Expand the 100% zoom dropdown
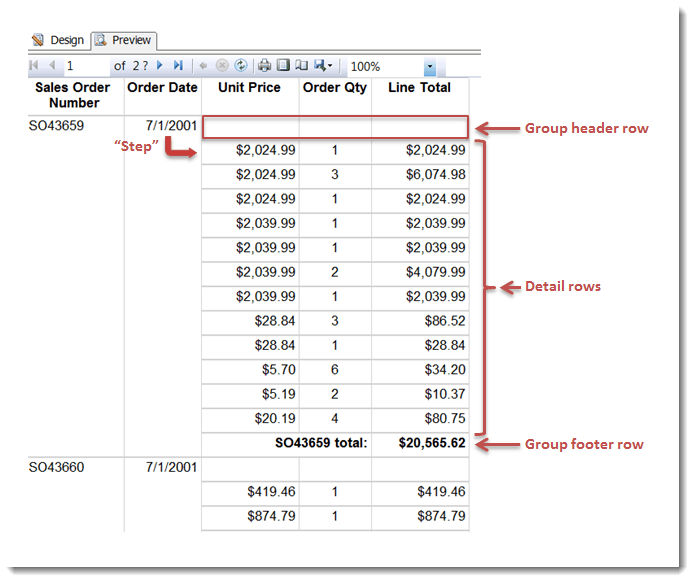The height and width of the screenshot is (582, 694). coord(429,67)
